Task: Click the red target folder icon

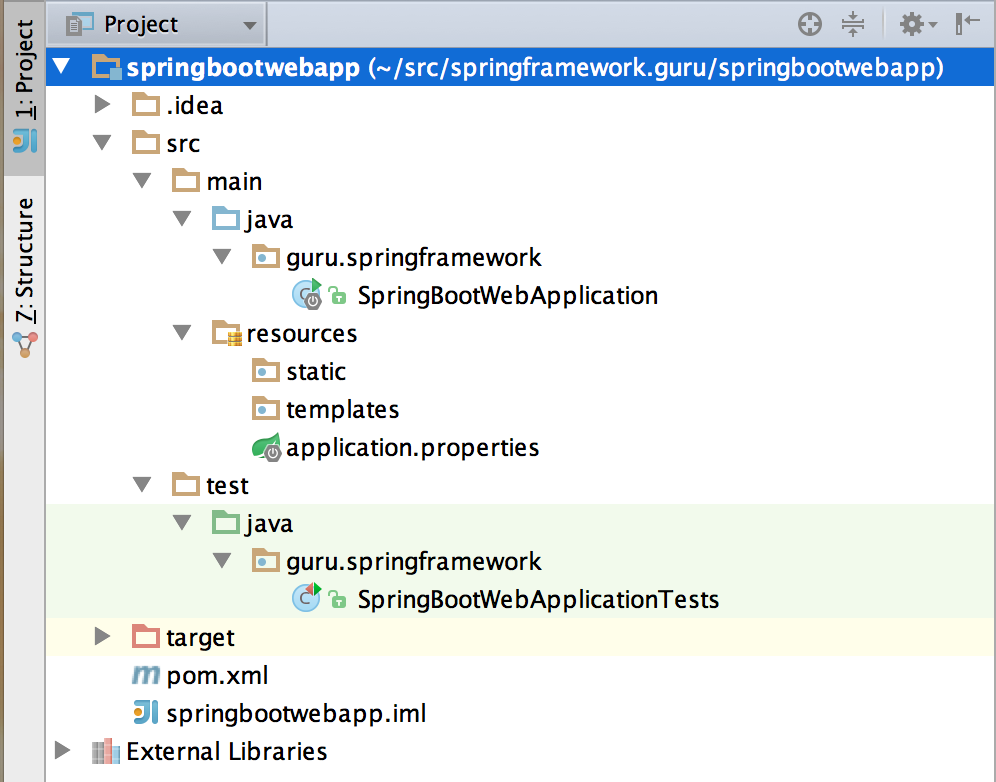Action: [x=145, y=636]
